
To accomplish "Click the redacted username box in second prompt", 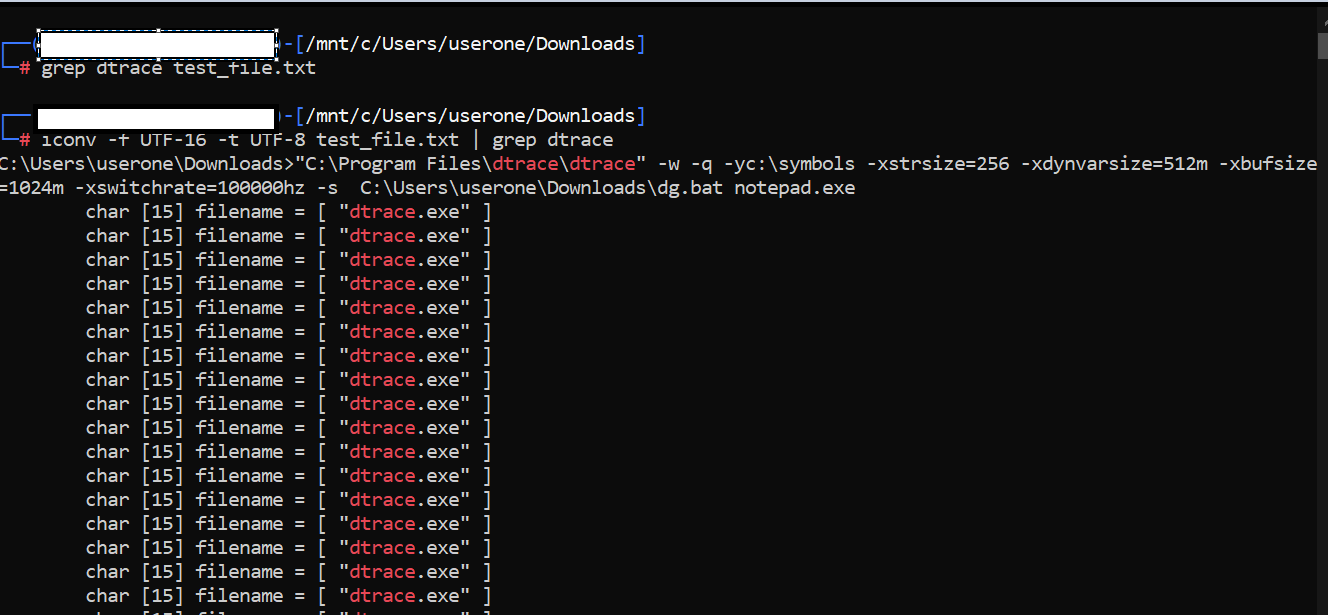I will pyautogui.click(x=155, y=115).
